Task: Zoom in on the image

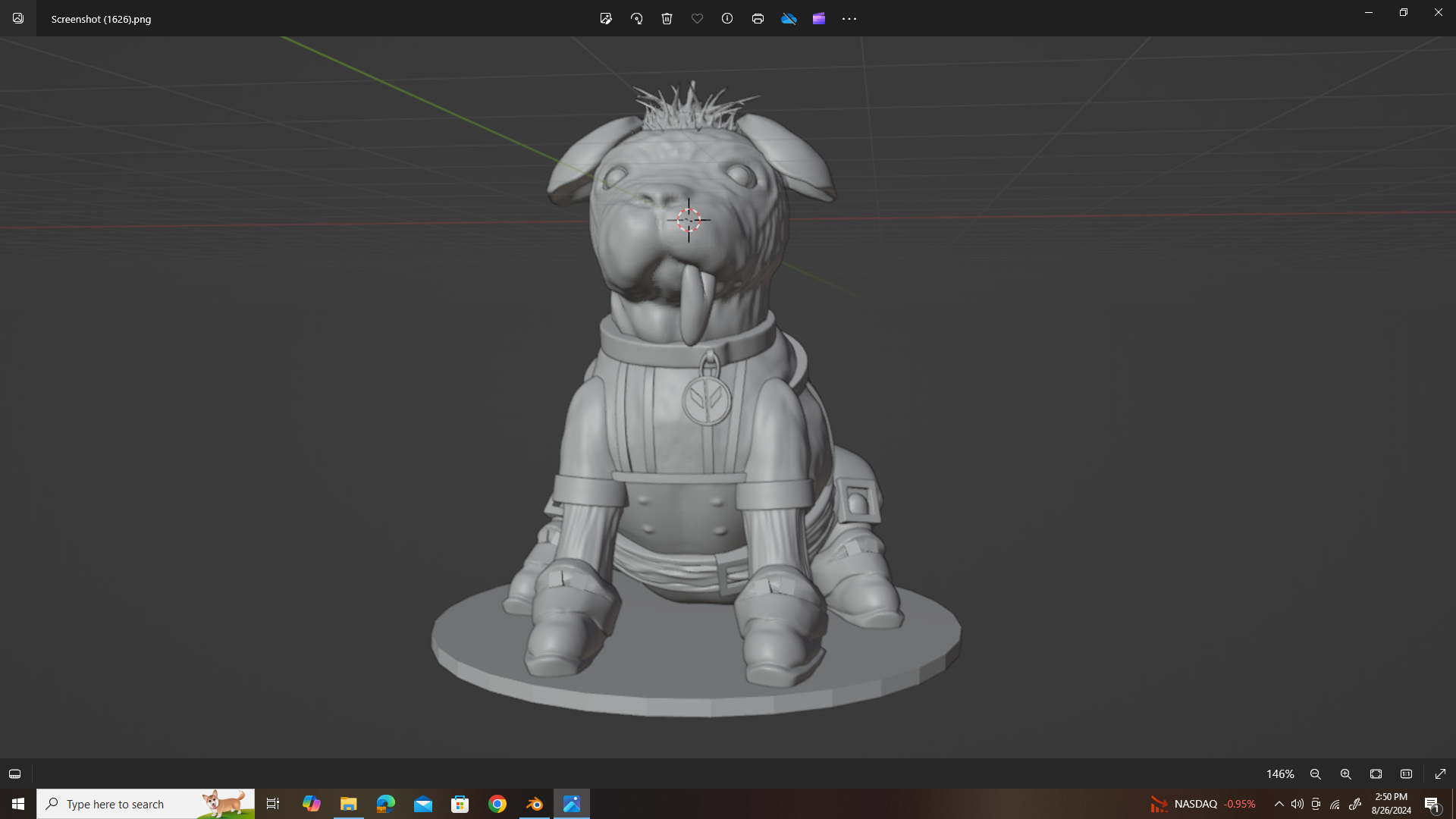Action: (x=1346, y=774)
